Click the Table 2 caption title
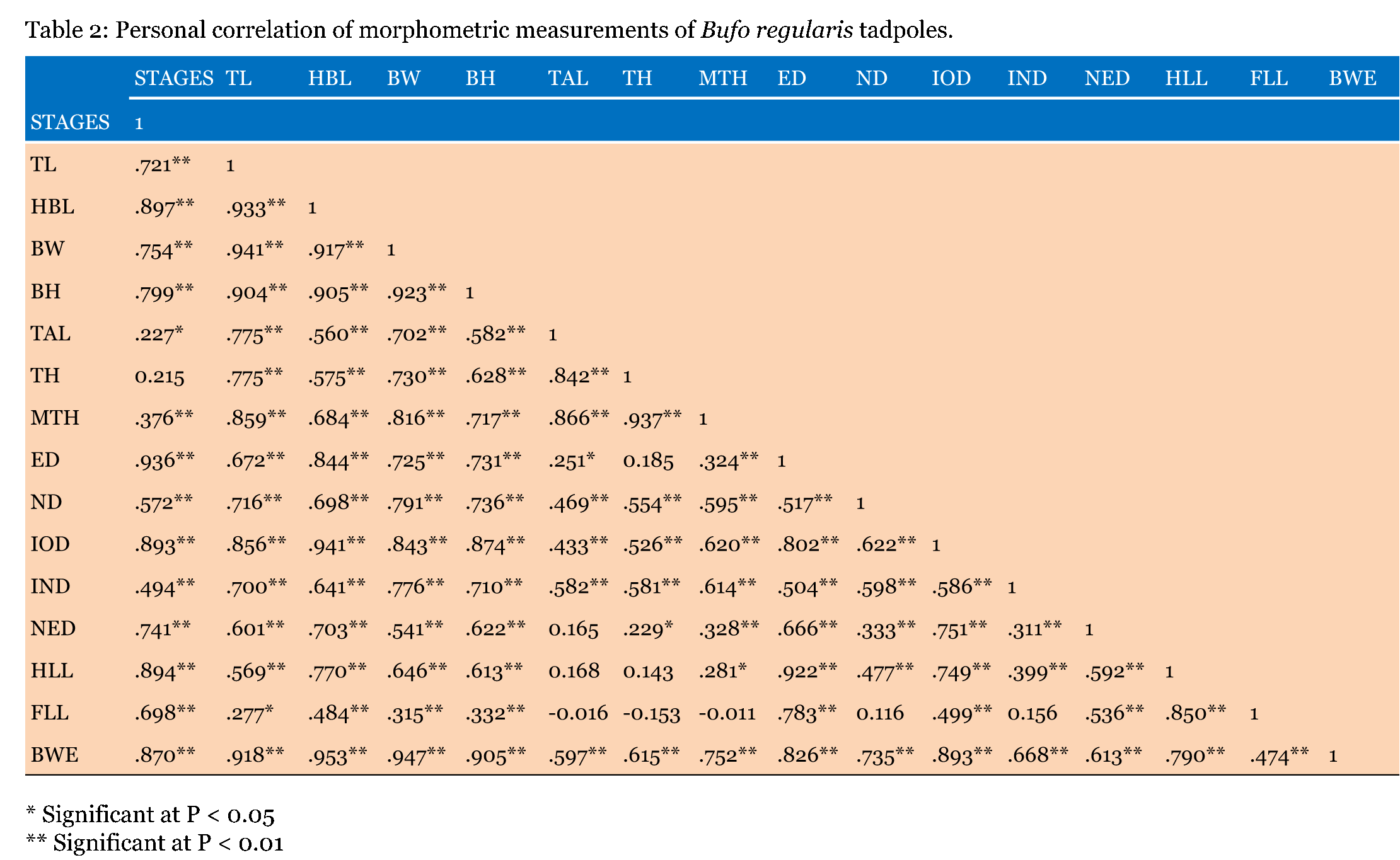Screen dimensions: 1400x860 tap(489, 30)
